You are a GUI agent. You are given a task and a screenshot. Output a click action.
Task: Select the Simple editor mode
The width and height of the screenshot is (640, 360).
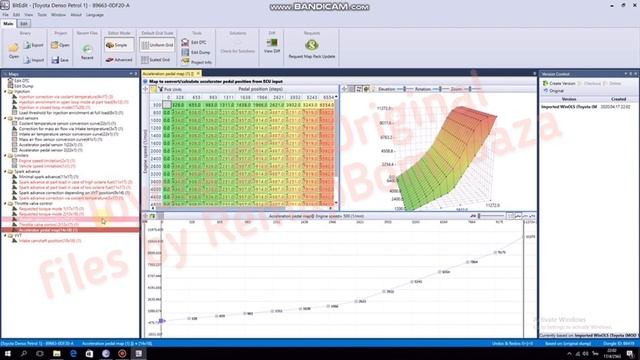click(118, 45)
